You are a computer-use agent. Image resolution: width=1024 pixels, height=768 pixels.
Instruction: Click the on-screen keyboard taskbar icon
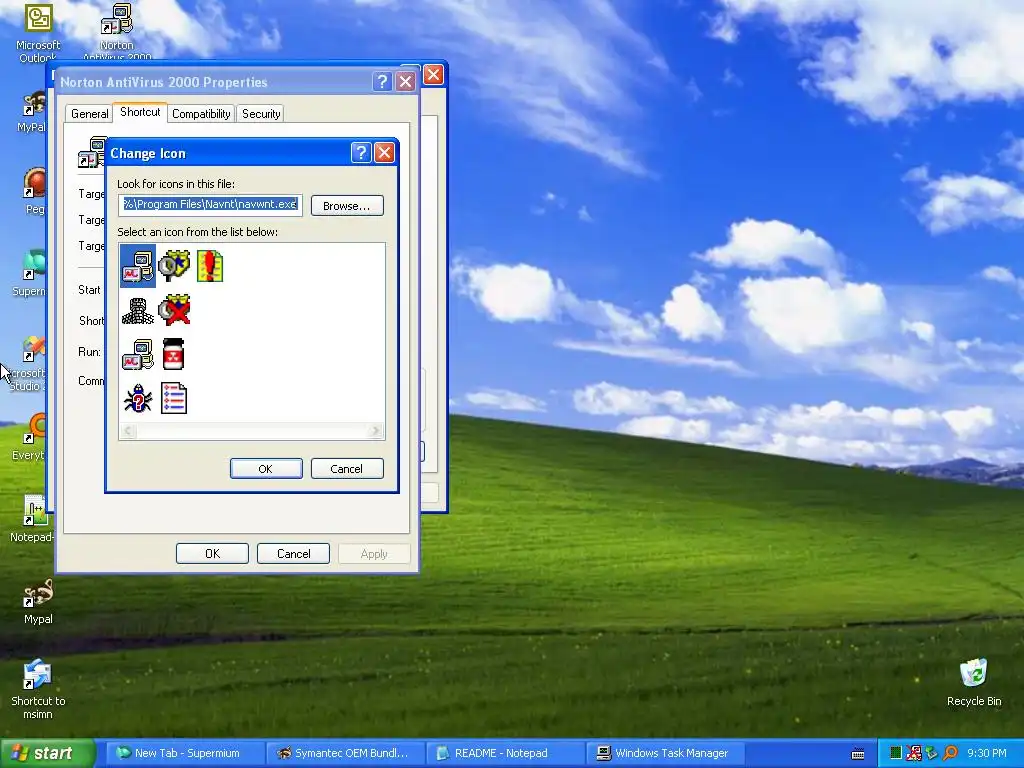point(858,754)
